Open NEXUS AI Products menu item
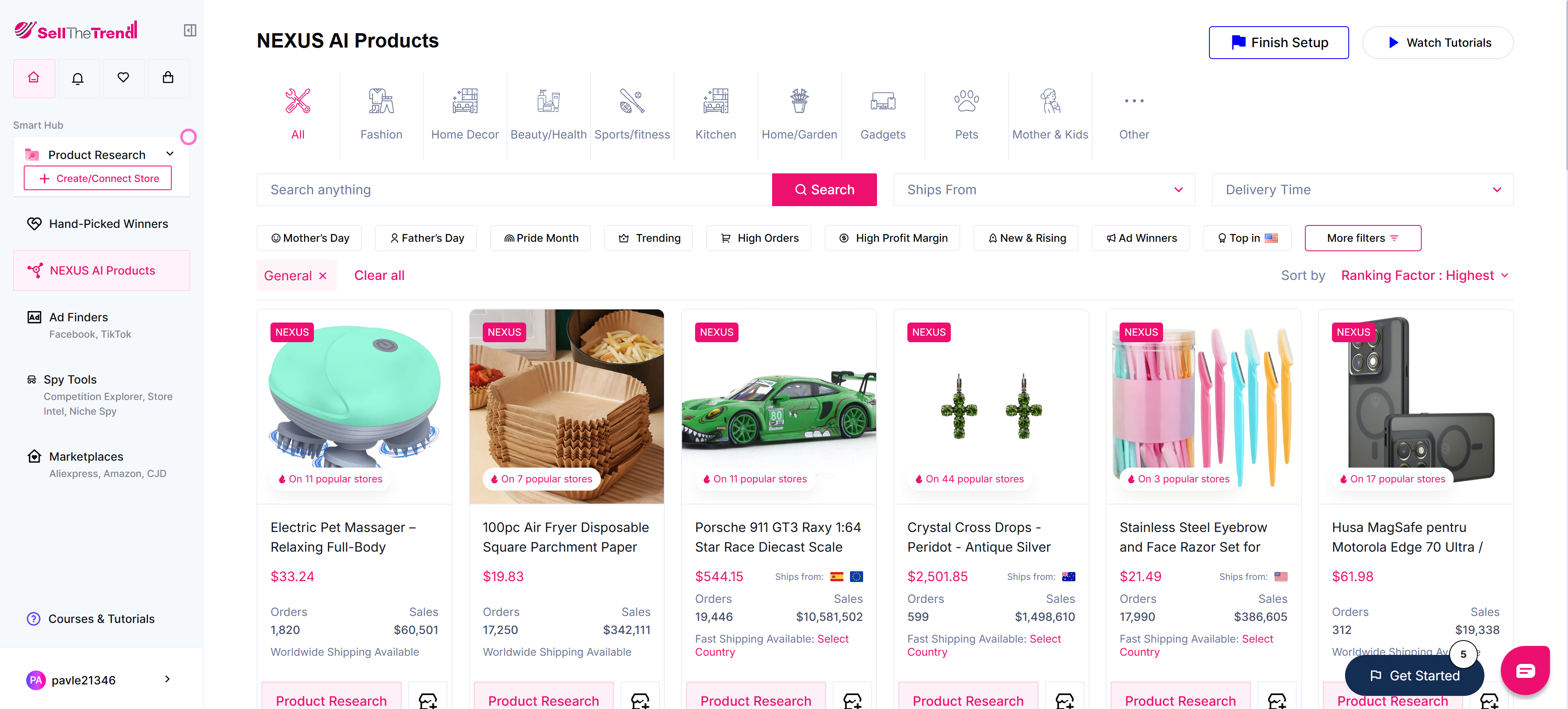1568x709 pixels. 102,270
